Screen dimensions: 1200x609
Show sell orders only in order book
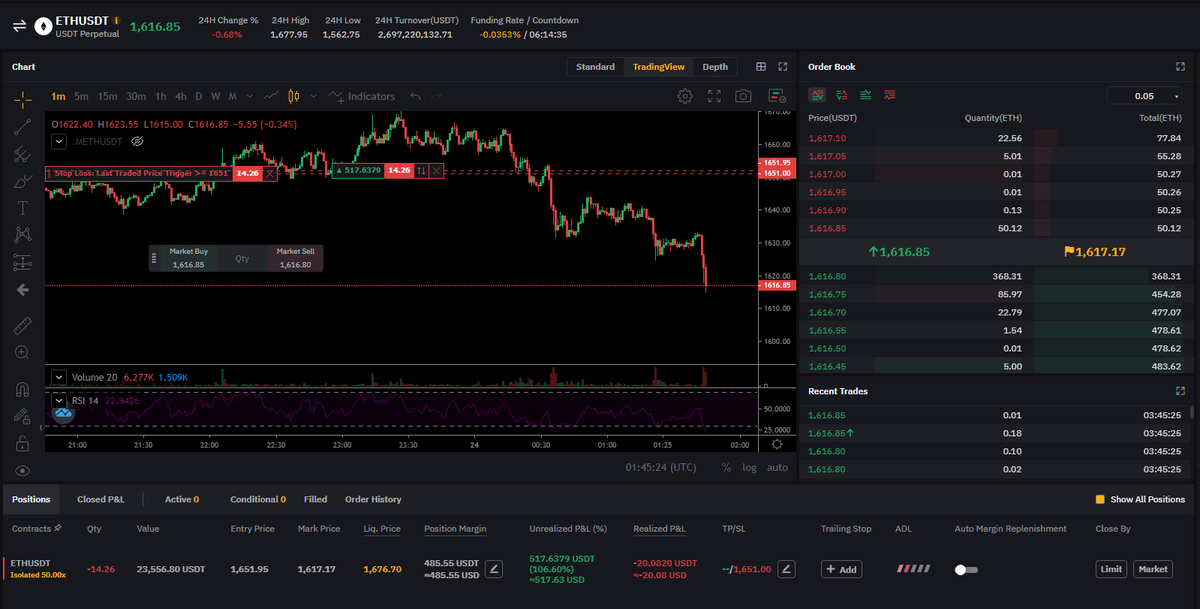tap(889, 95)
